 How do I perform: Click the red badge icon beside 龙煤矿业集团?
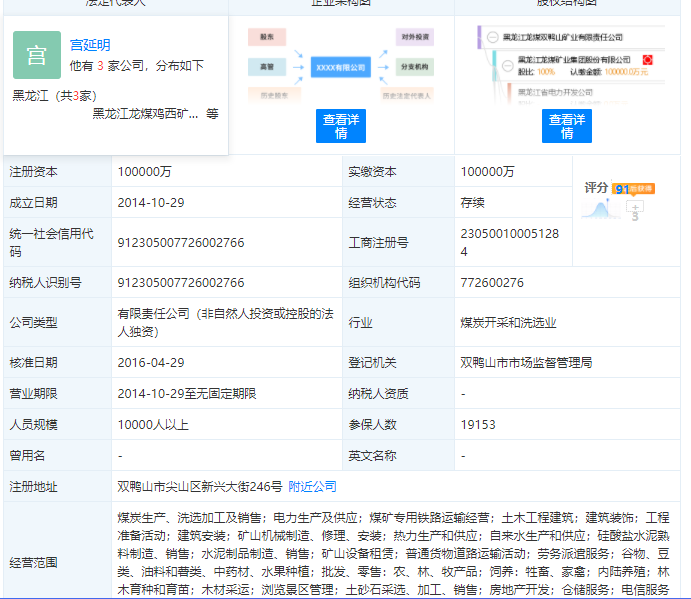click(647, 60)
